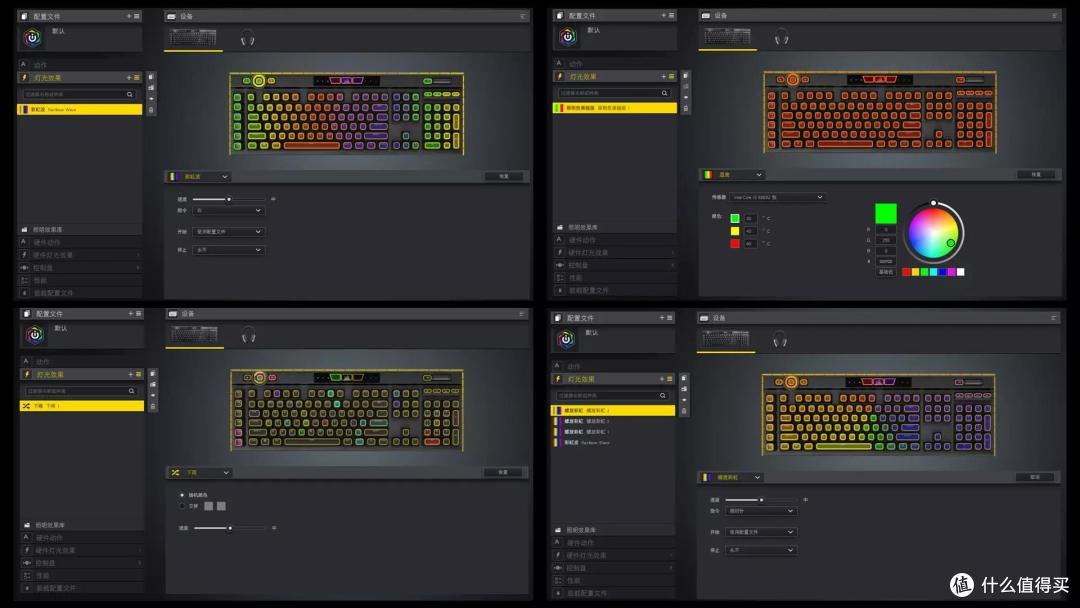The height and width of the screenshot is (608, 1080).
Task: Click default profile icon in rain effect window
Action: [34, 335]
